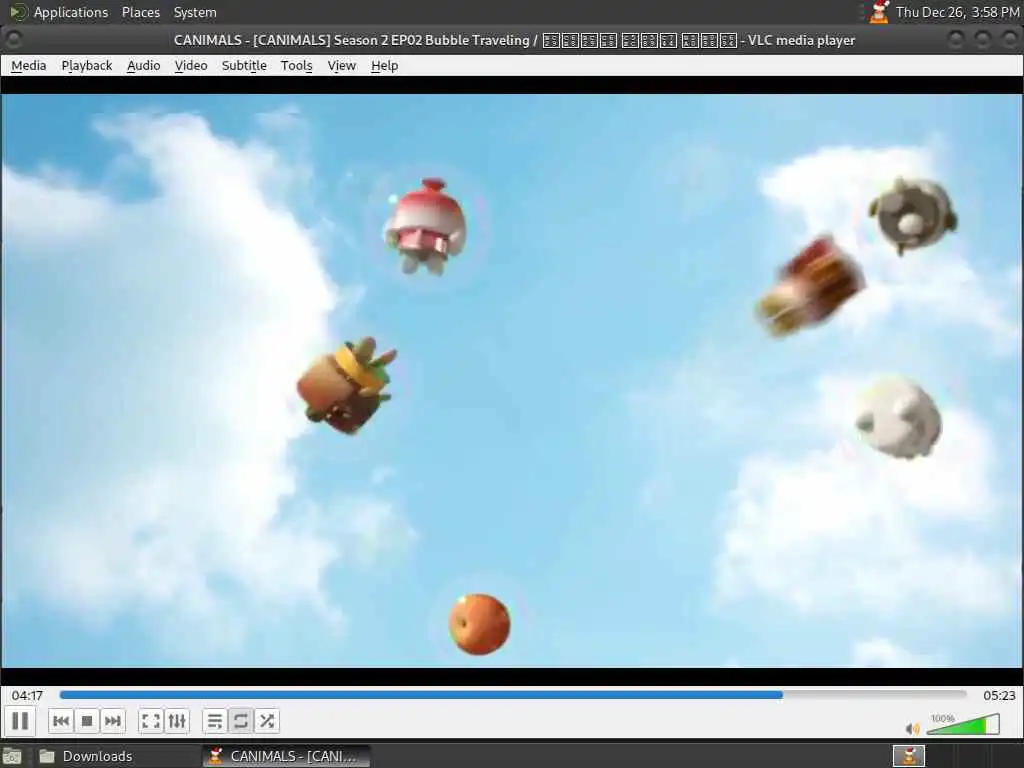Image resolution: width=1024 pixels, height=768 pixels.
Task: Open the System menu in top panel
Action: coord(195,12)
